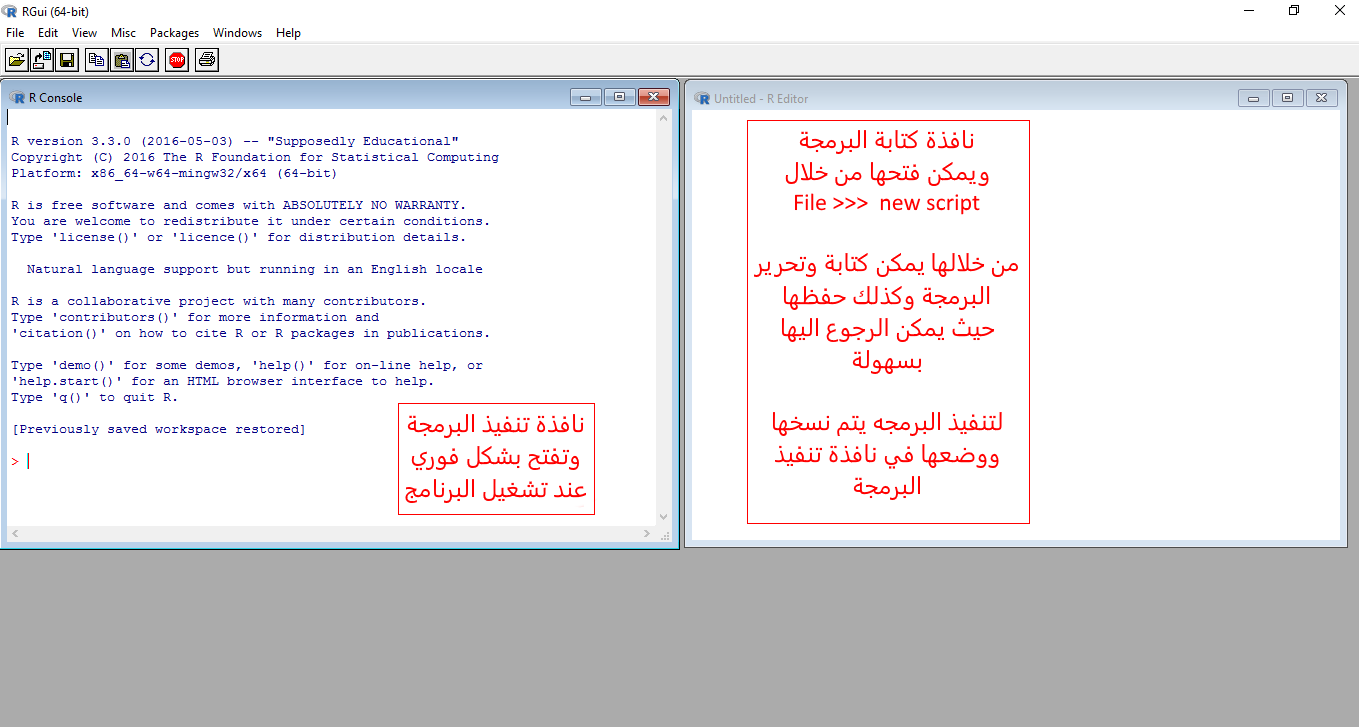
Task: Click the Load workspace toolbar icon
Action: point(42,60)
